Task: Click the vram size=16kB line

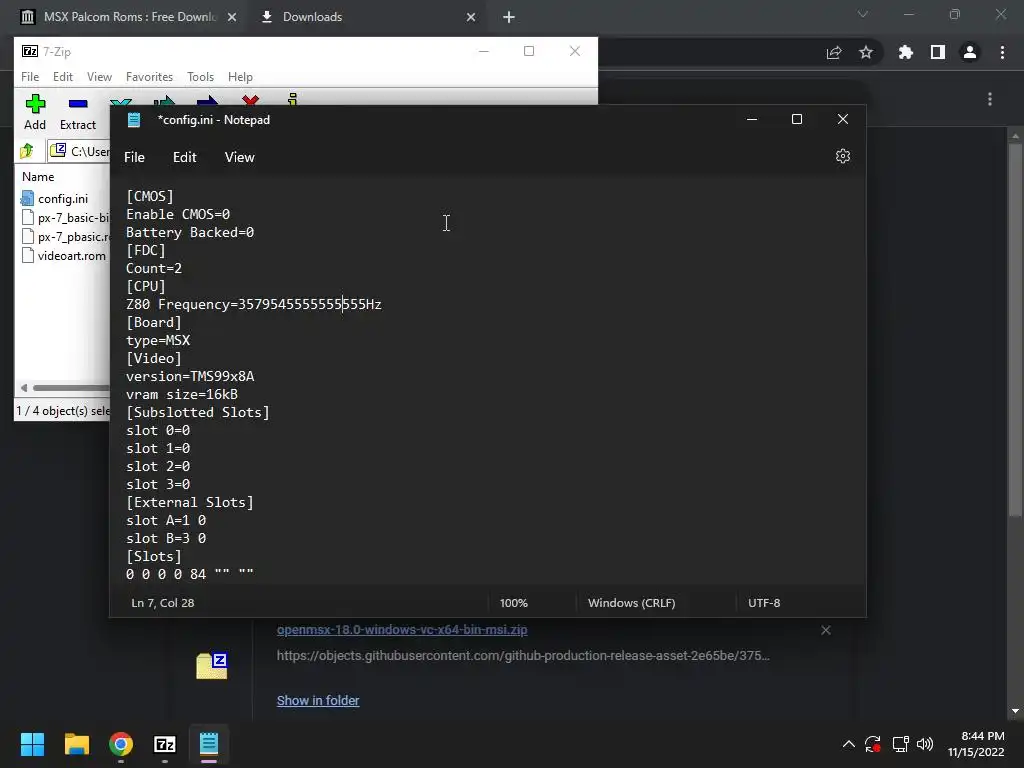Action: (182, 394)
